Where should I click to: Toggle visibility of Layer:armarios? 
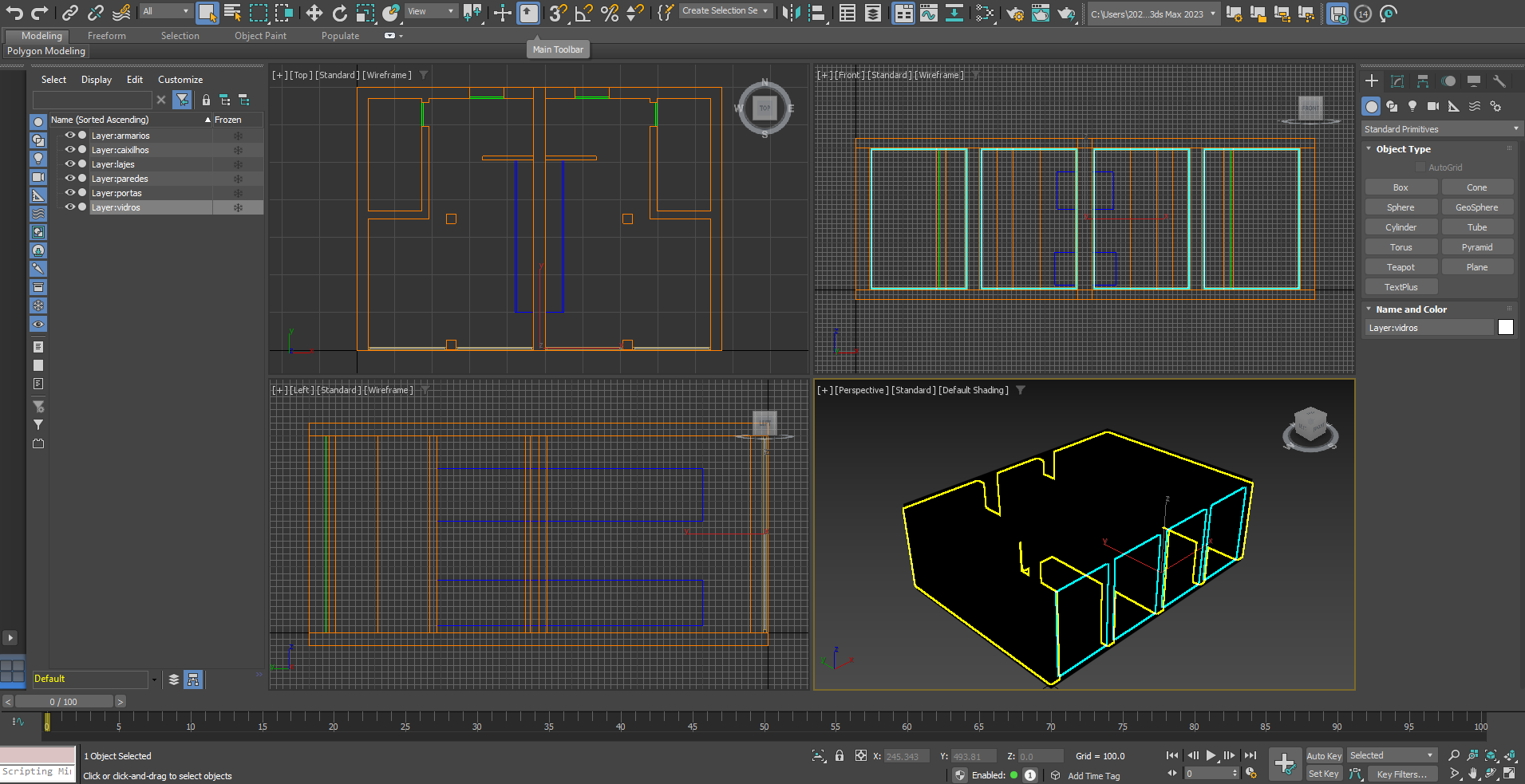click(69, 136)
